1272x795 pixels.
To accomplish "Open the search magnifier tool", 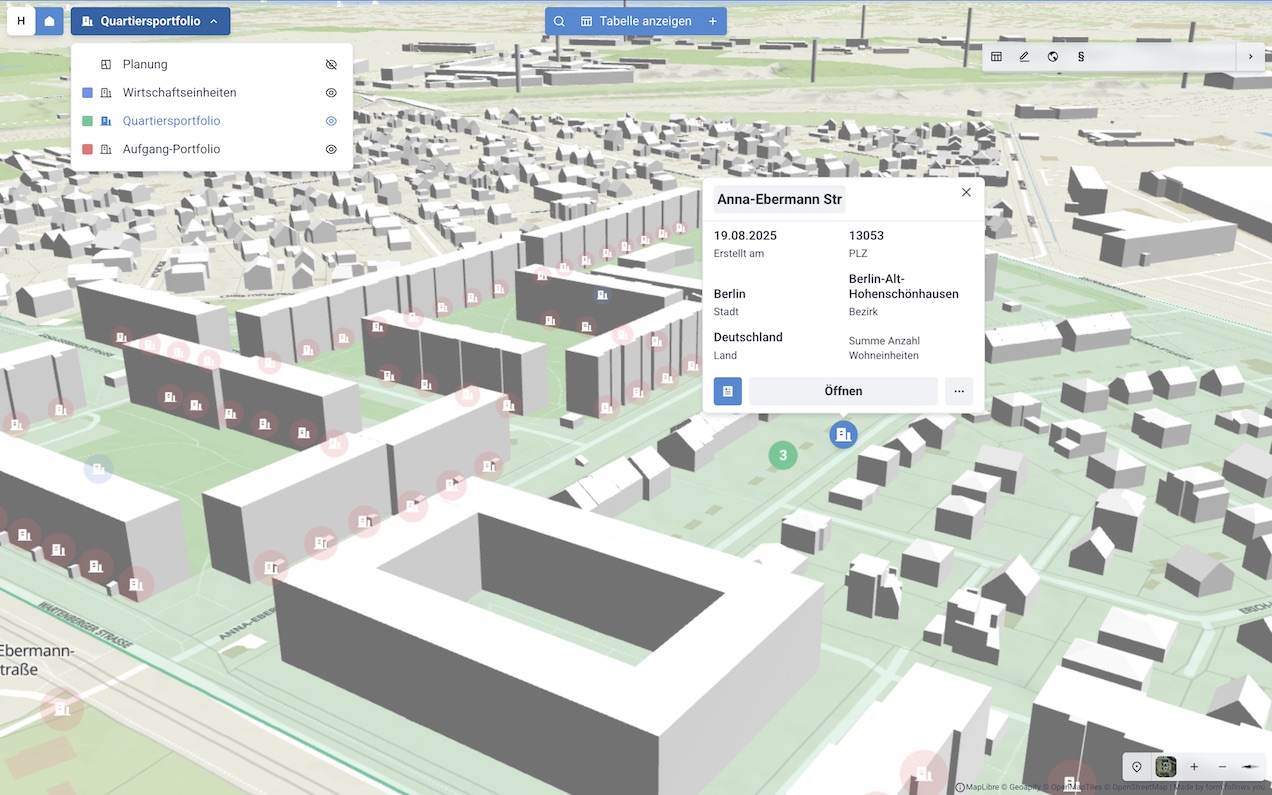I will tap(559, 21).
